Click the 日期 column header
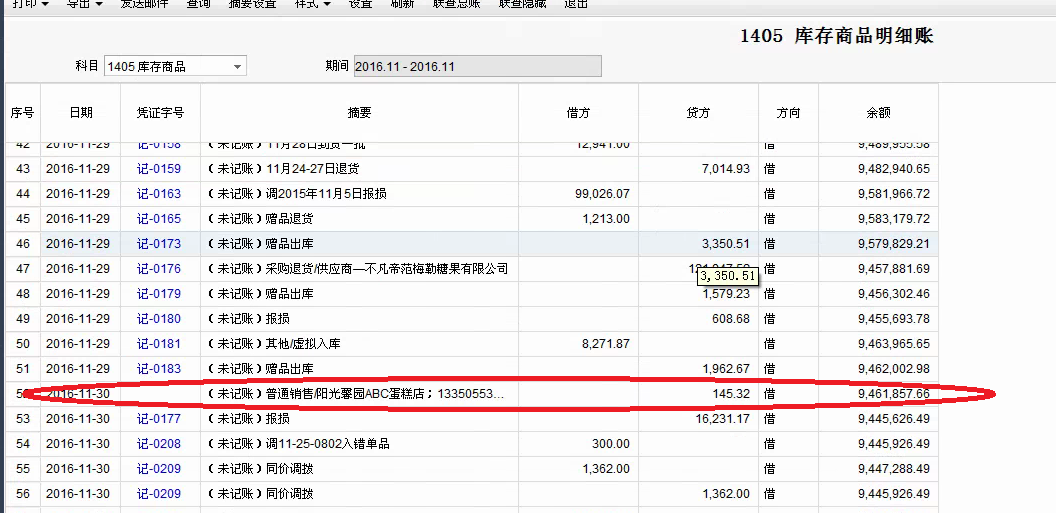The width and height of the screenshot is (1056, 513). (81, 113)
